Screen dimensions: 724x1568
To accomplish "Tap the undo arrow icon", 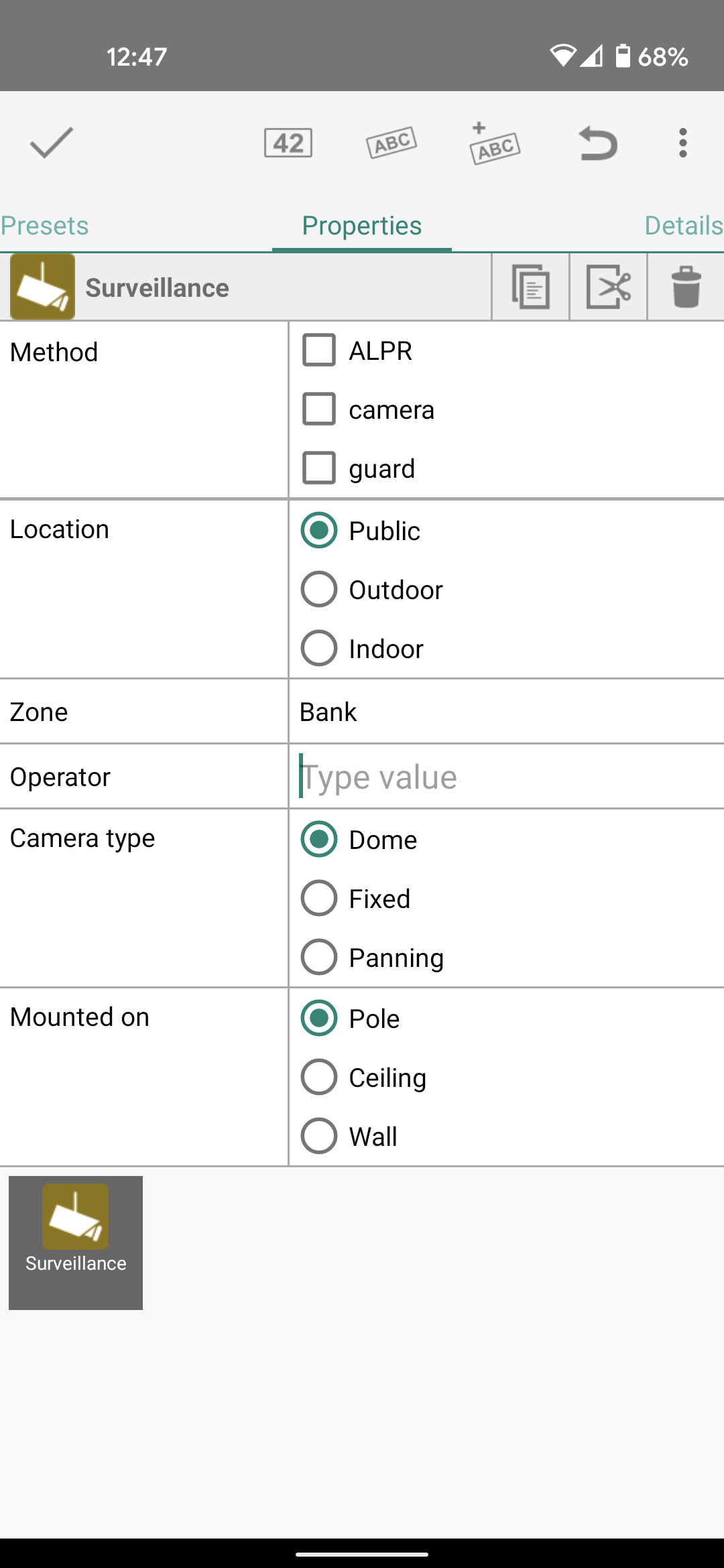I will pos(598,143).
